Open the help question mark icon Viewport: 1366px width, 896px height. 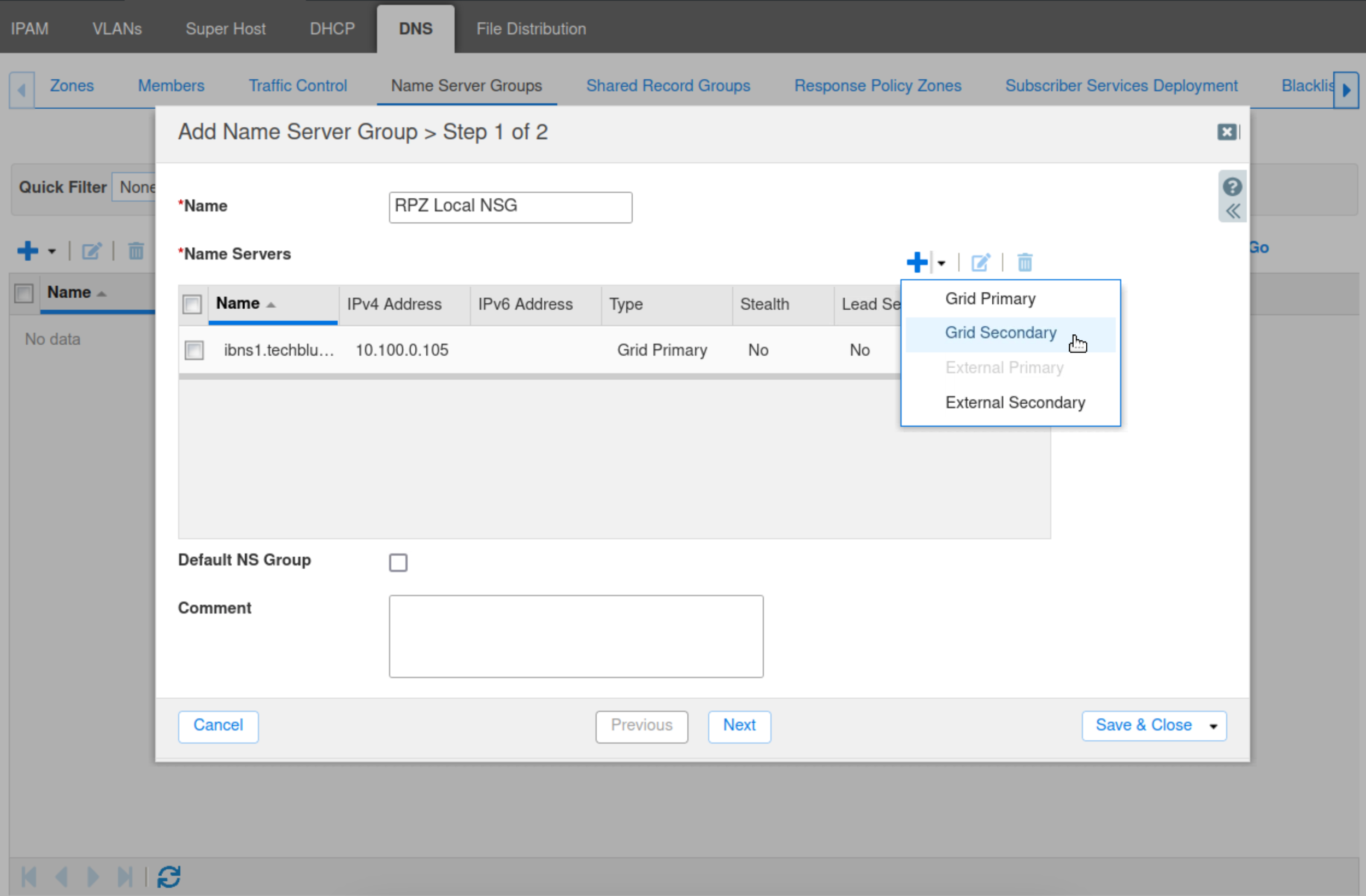1232,186
